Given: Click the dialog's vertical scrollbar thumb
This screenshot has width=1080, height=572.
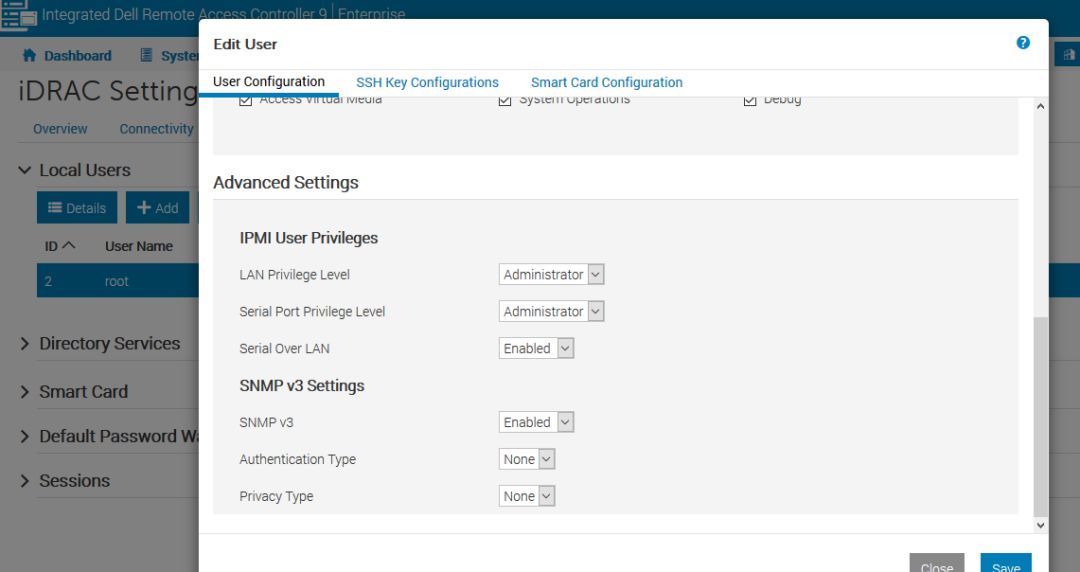Looking at the screenshot, I should 1040,415.
